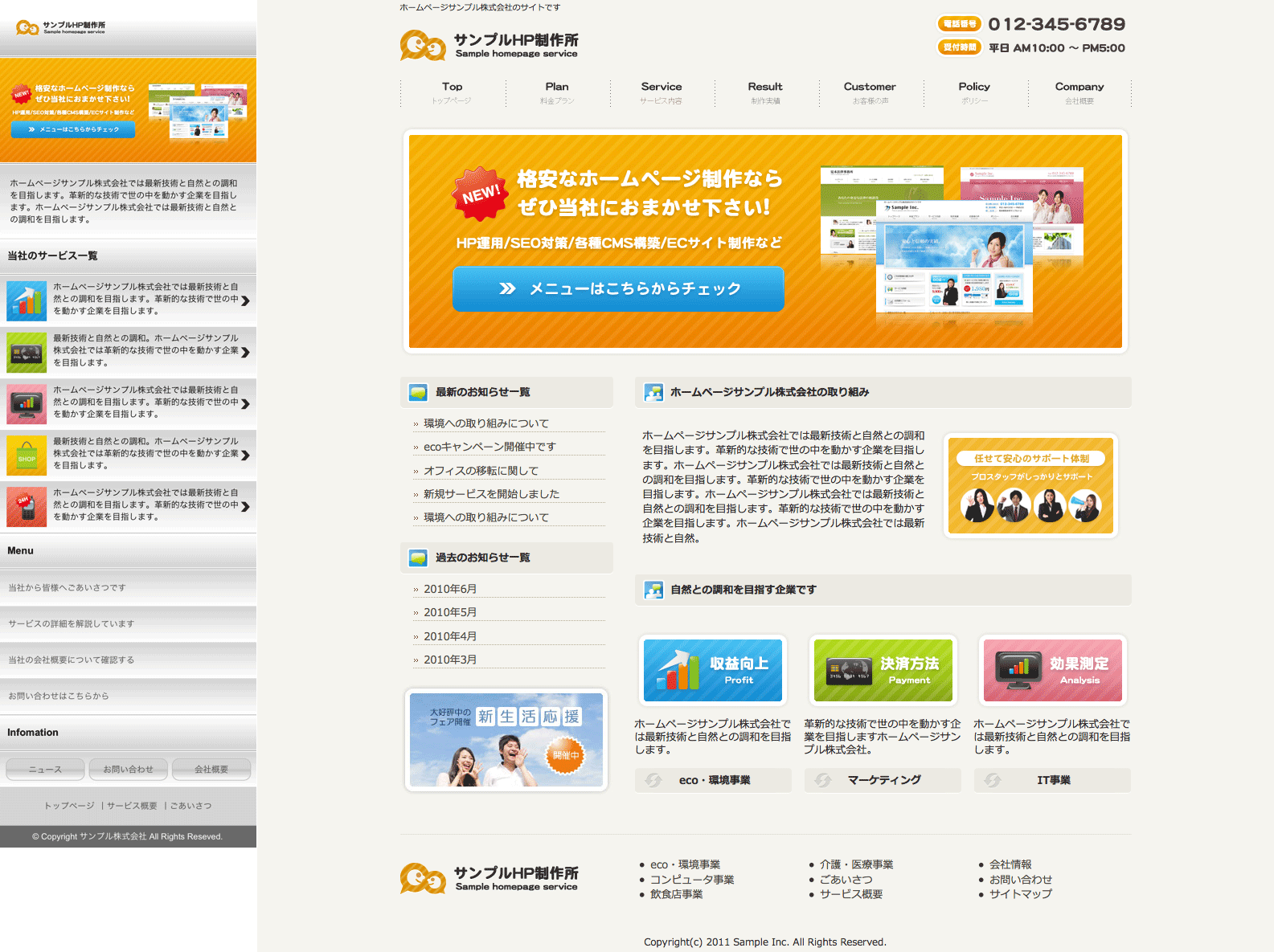The height and width of the screenshot is (952, 1274).
Task: Open the Service navigation tab
Action: (662, 92)
